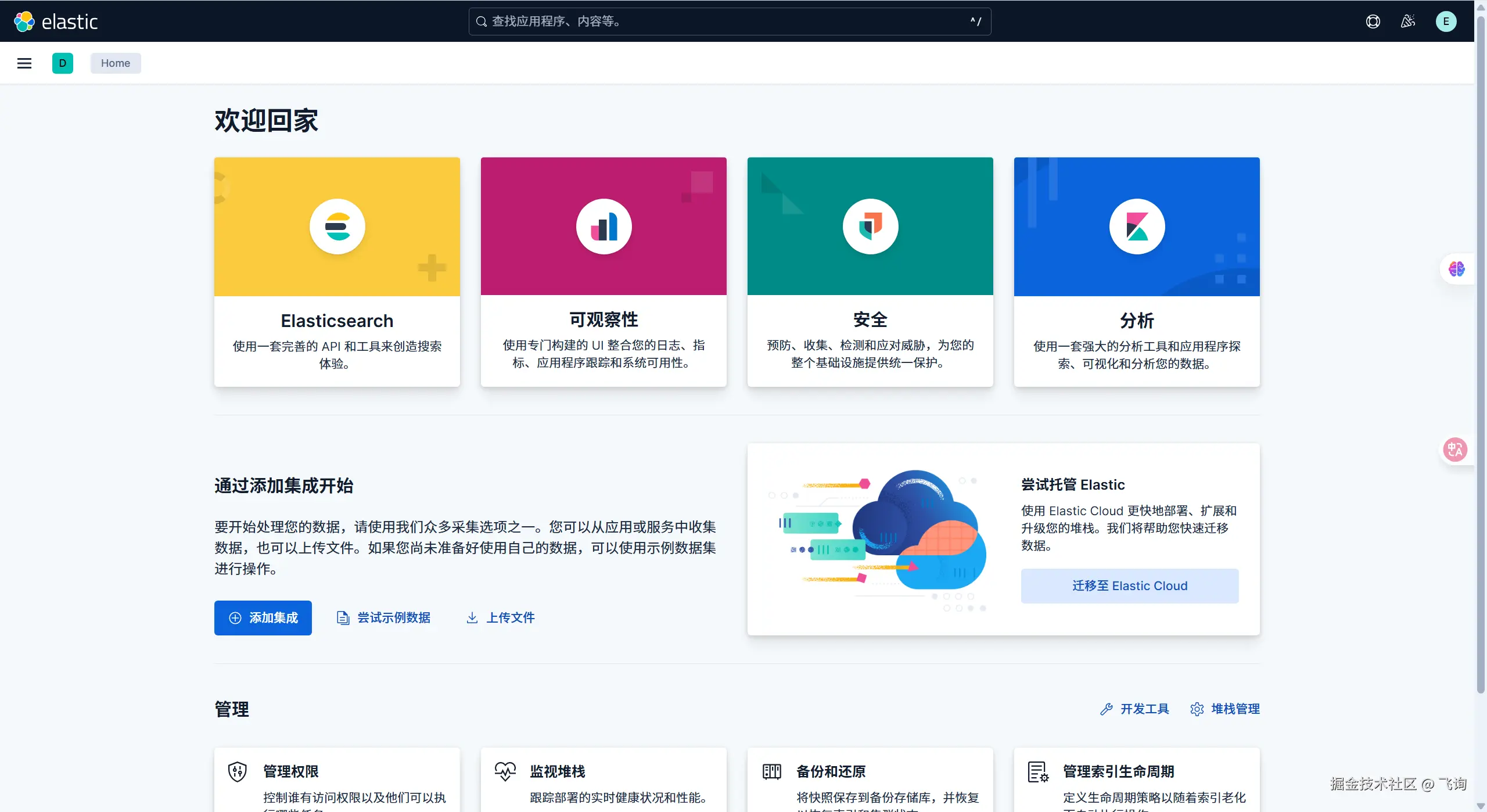Click the 上传文件 link
The height and width of the screenshot is (812, 1487).
[x=501, y=617]
